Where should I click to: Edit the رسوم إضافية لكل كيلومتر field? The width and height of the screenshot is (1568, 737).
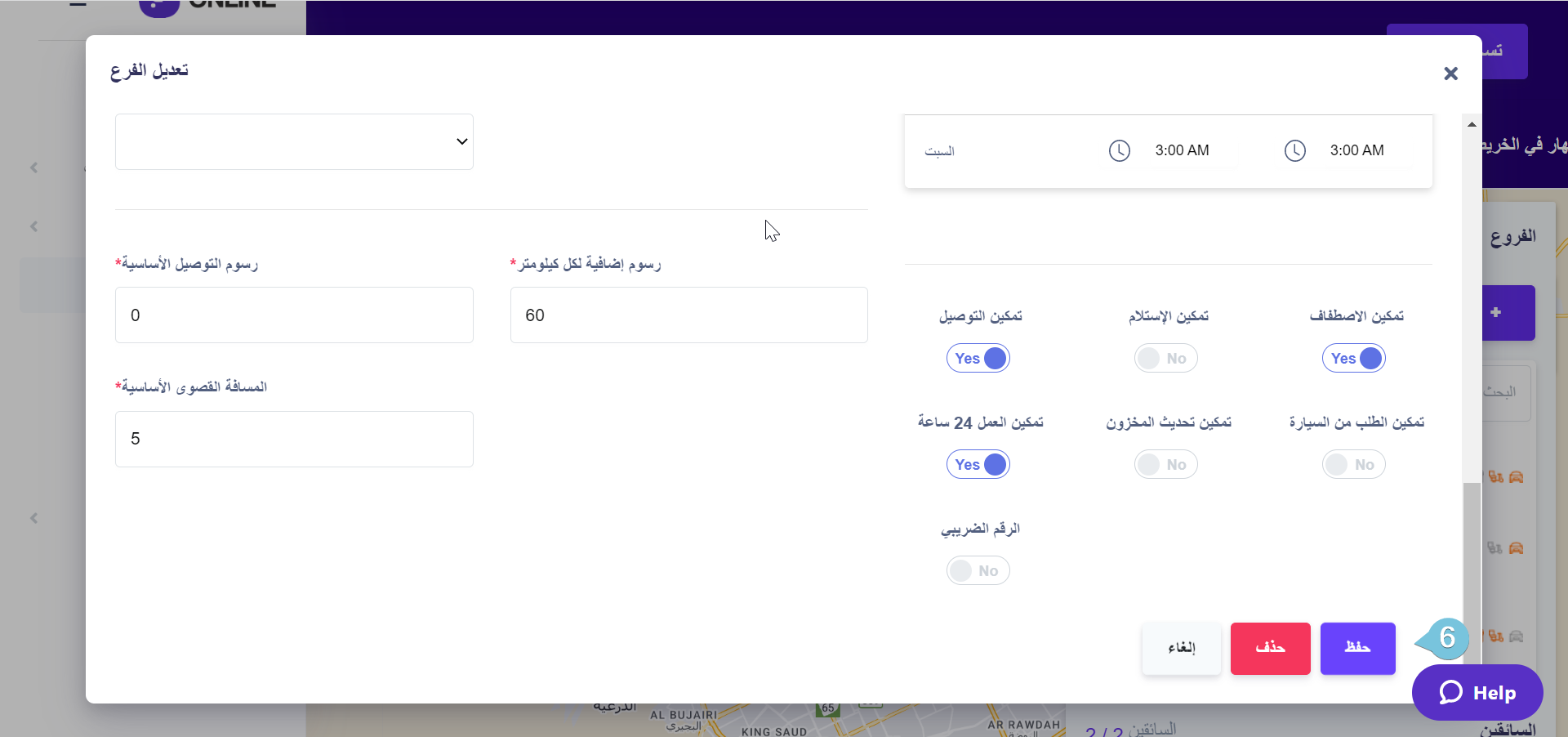click(689, 315)
